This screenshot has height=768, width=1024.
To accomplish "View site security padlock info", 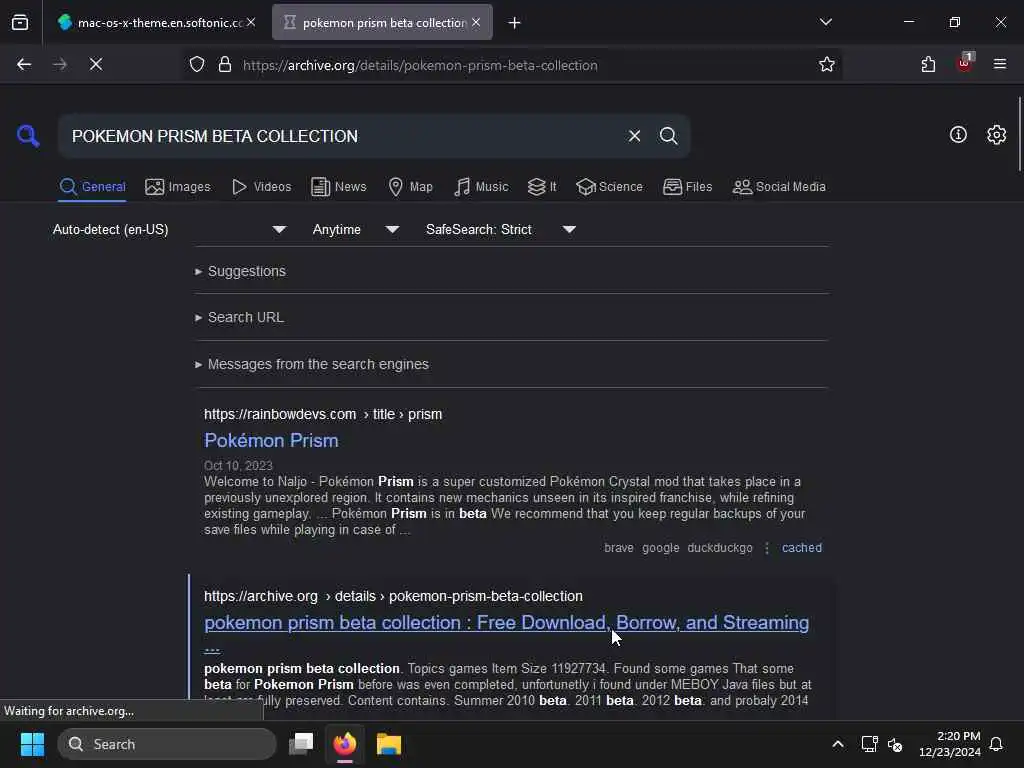I will point(225,65).
